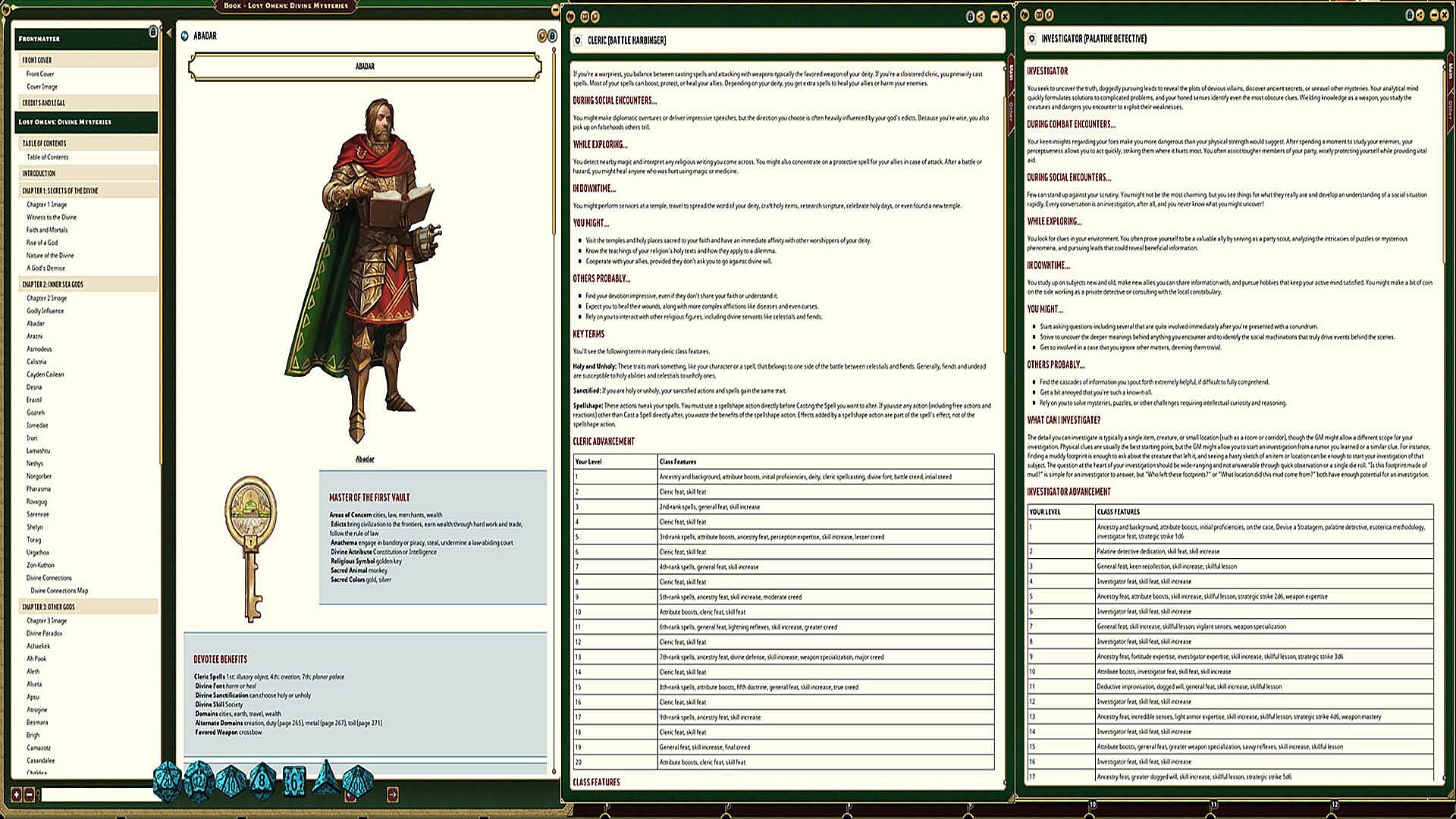
Task: Pick up the d8 die
Action: click(x=262, y=781)
